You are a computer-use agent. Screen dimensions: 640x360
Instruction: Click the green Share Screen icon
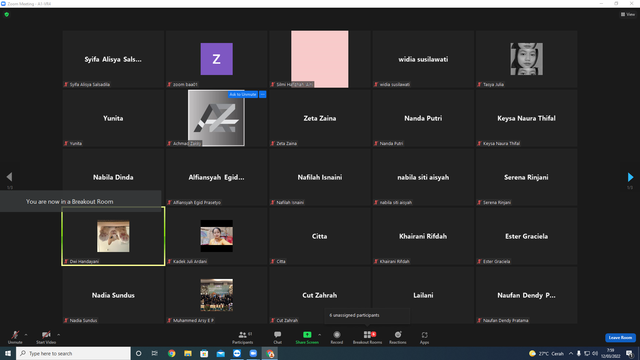[x=307, y=335]
